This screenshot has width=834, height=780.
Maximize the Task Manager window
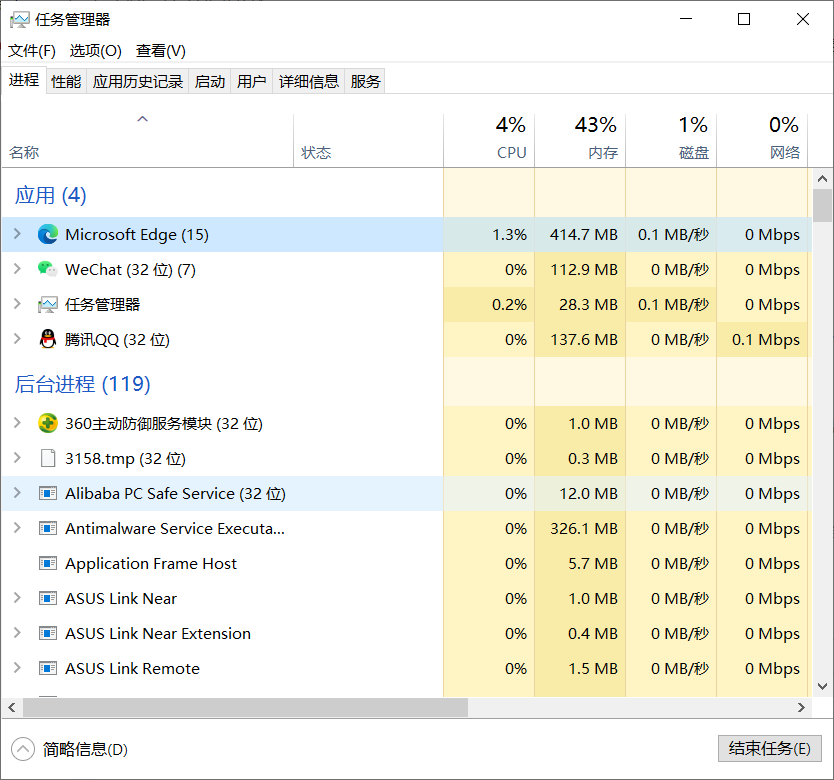(744, 20)
